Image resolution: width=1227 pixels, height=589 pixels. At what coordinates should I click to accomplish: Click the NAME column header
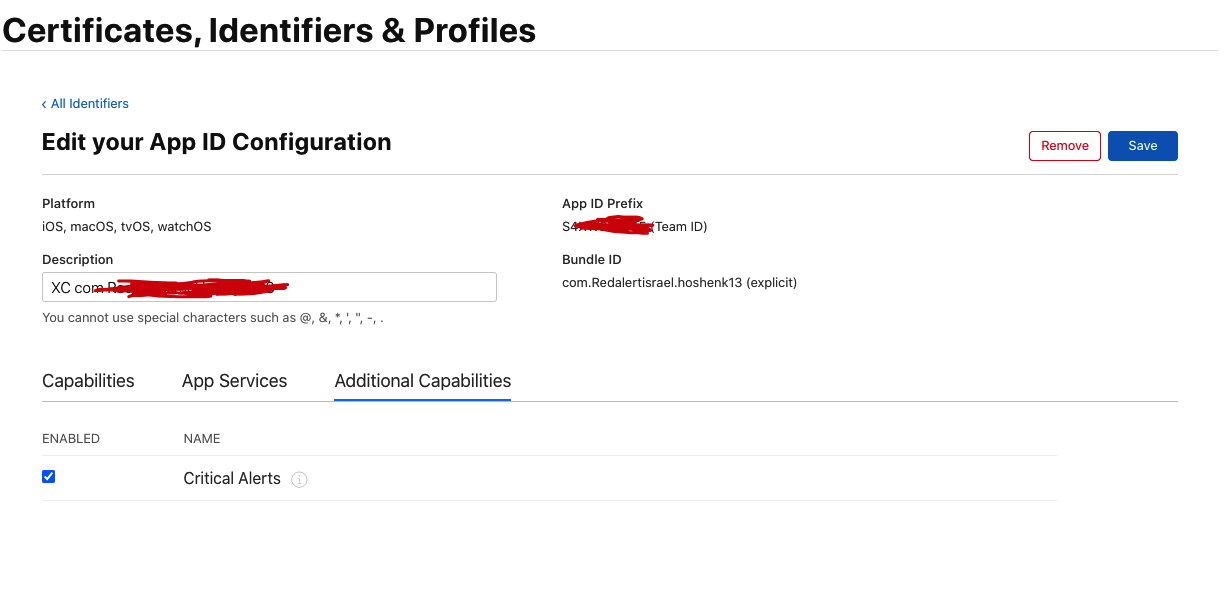(202, 439)
